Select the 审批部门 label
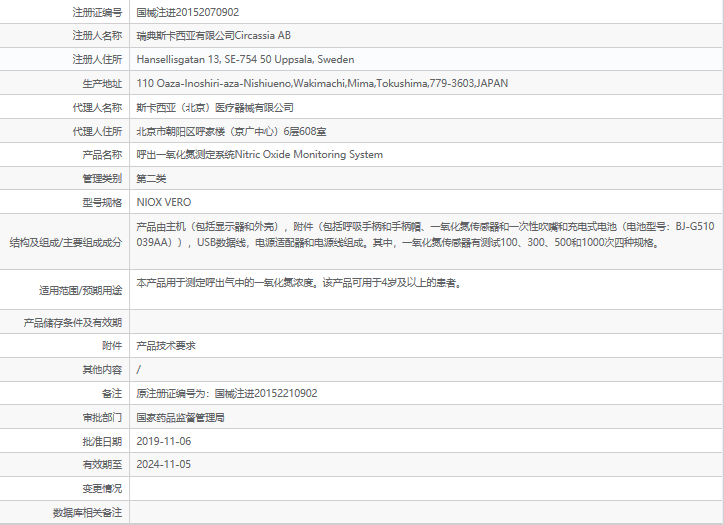 (102, 418)
